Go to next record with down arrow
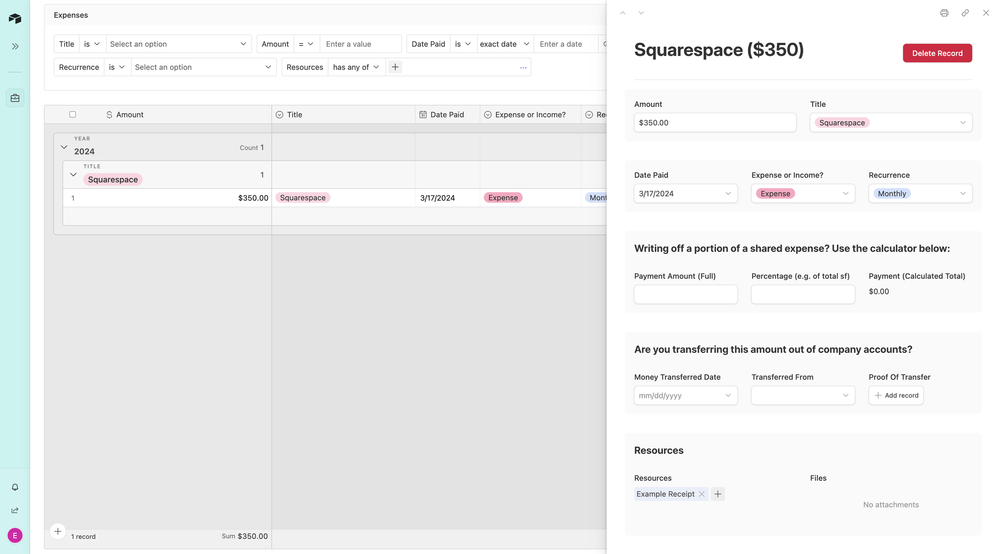The width and height of the screenshot is (1000, 554). [x=641, y=13]
